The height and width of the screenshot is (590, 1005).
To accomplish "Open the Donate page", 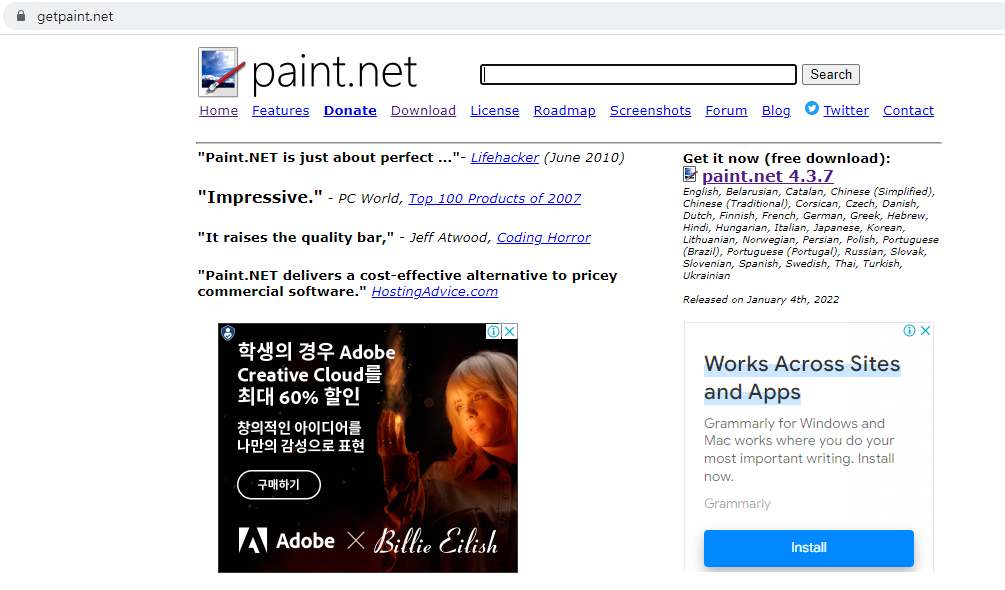I will (x=349, y=110).
